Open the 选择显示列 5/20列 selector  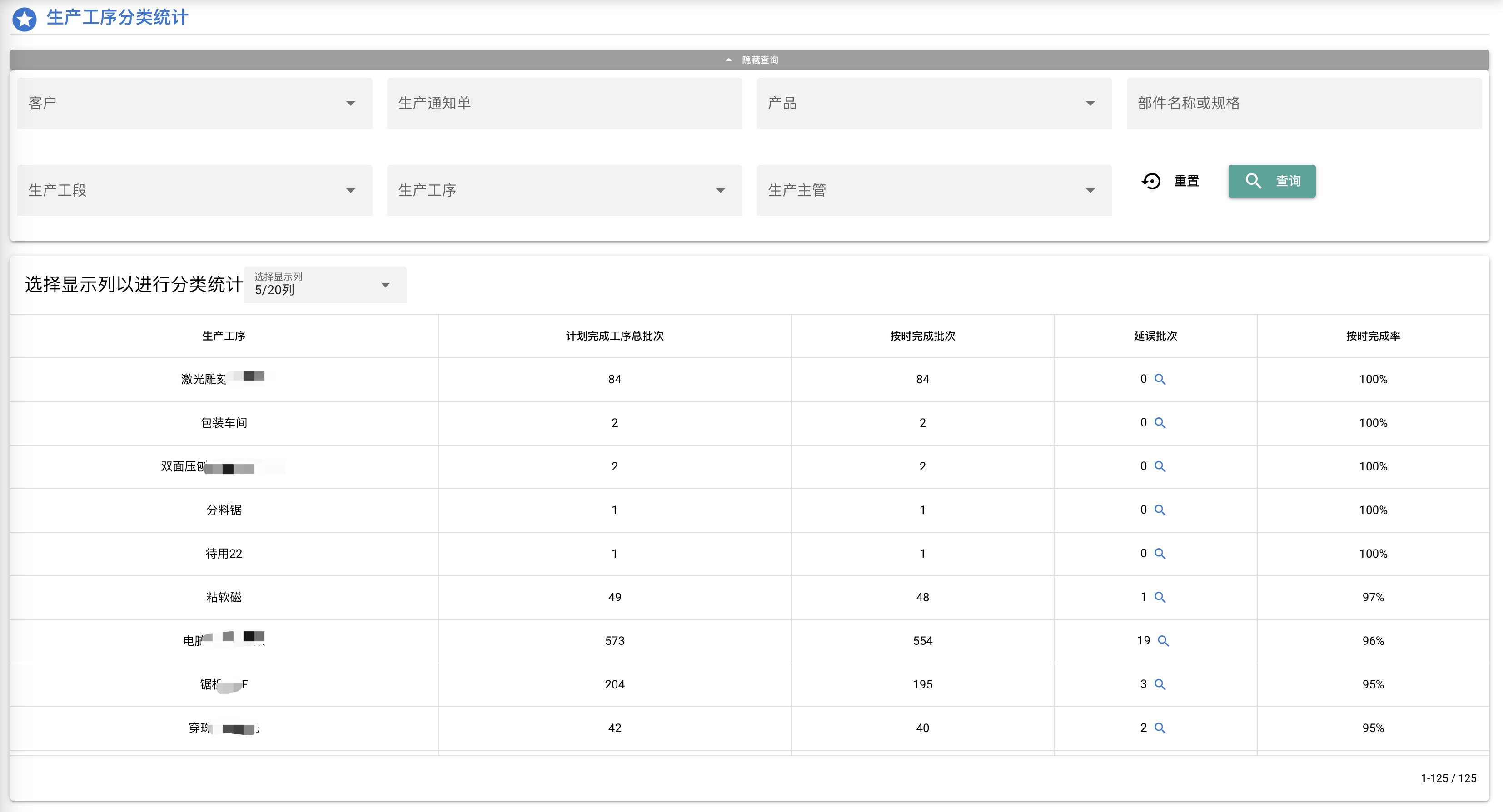(x=325, y=285)
